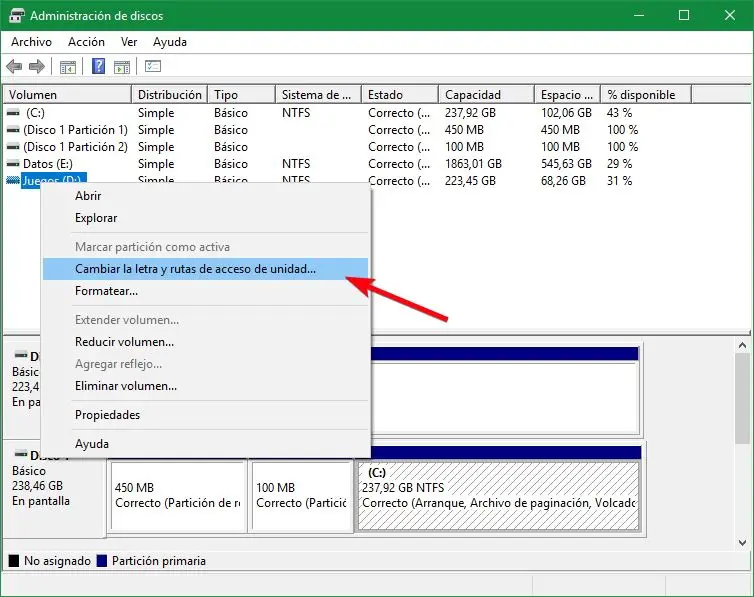Open the Ver menu
This screenshot has width=754, height=597.
click(129, 42)
